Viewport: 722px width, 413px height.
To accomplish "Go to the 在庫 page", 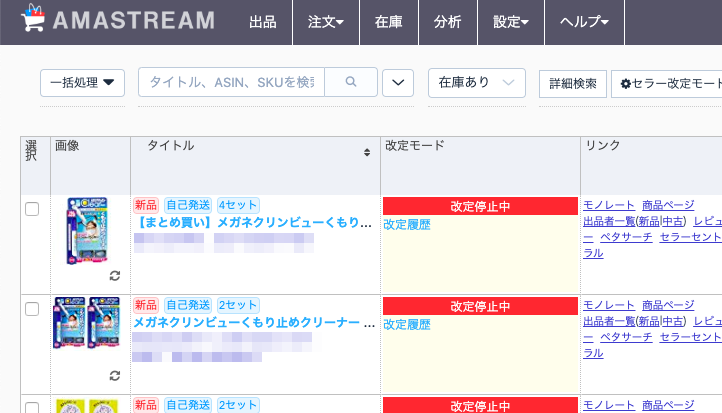I will (389, 22).
